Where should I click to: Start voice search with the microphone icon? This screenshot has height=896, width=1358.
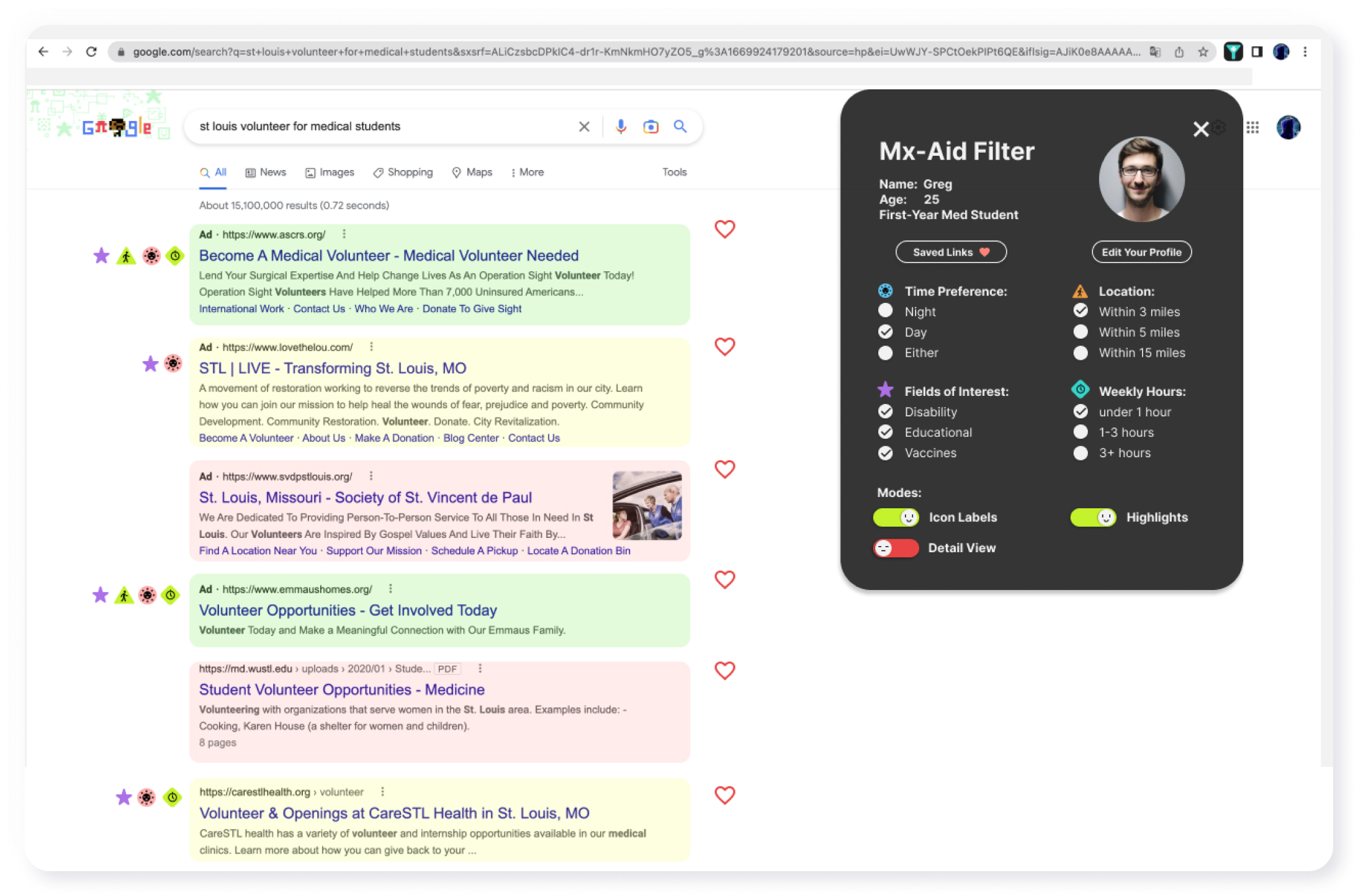coord(620,127)
